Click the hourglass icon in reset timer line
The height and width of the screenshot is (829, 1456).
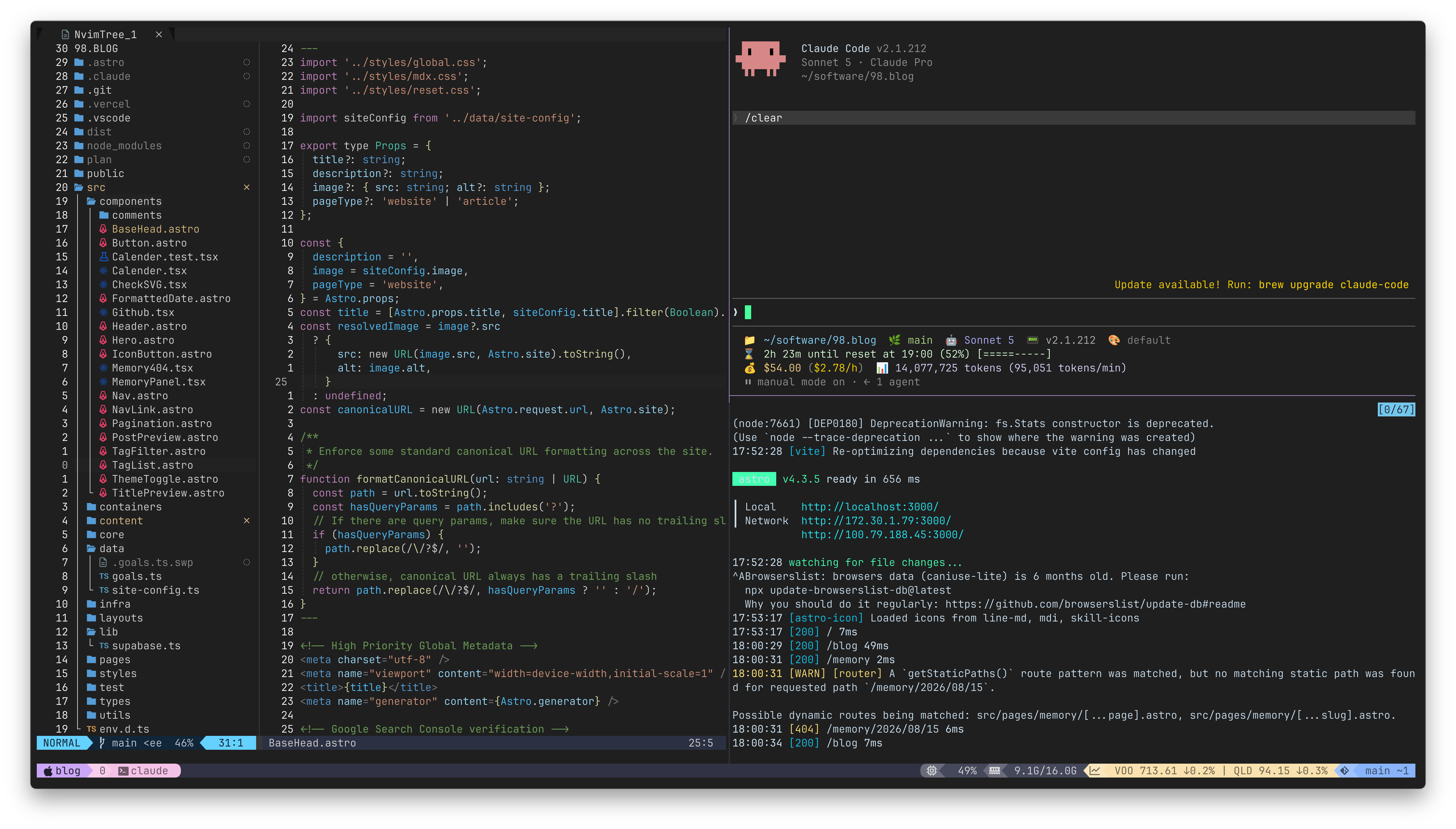pyautogui.click(x=749, y=354)
